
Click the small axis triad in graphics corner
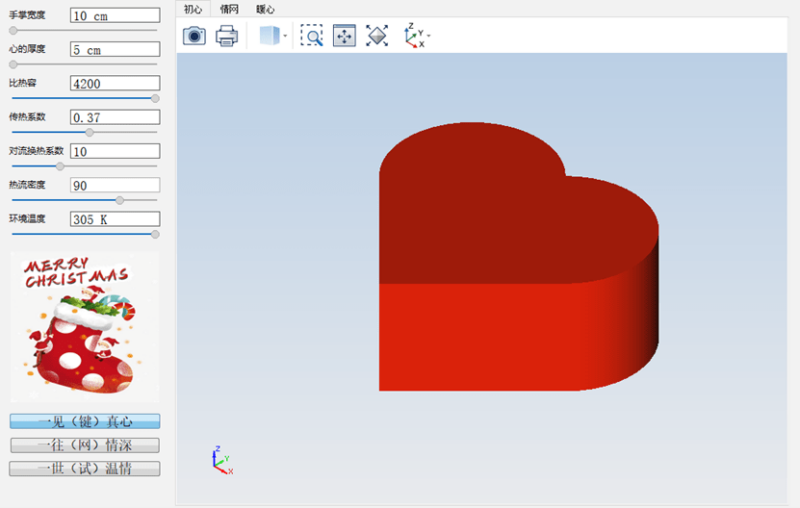click(221, 459)
